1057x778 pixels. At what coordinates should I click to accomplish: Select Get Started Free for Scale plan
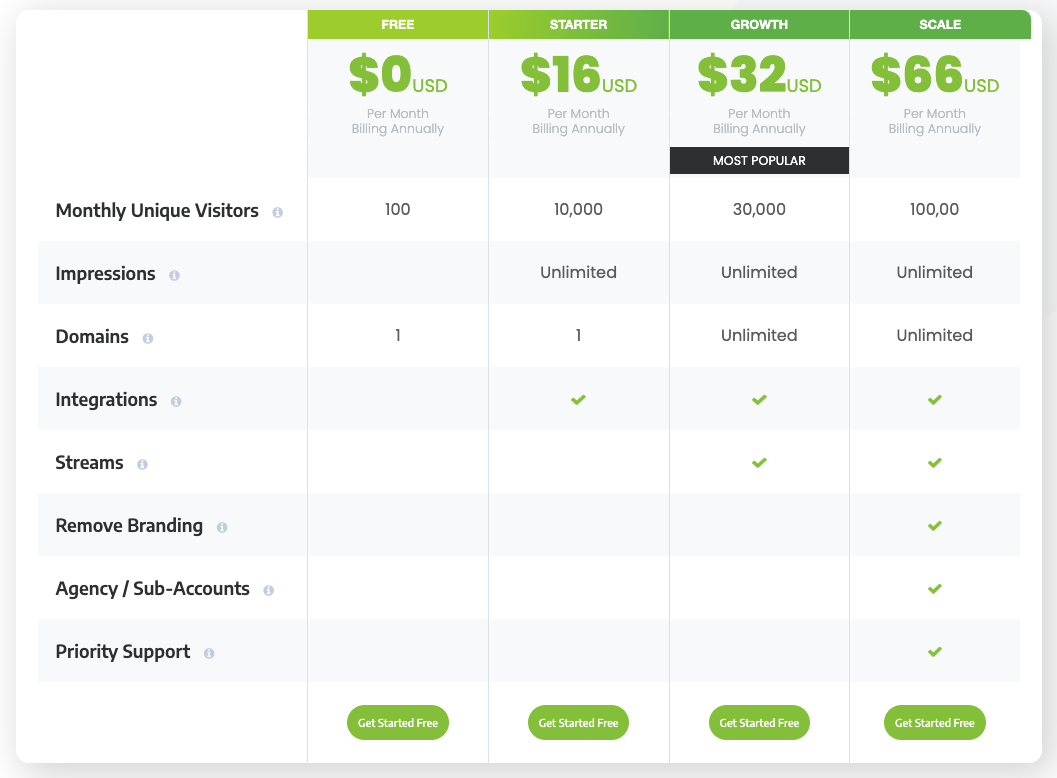coord(934,723)
